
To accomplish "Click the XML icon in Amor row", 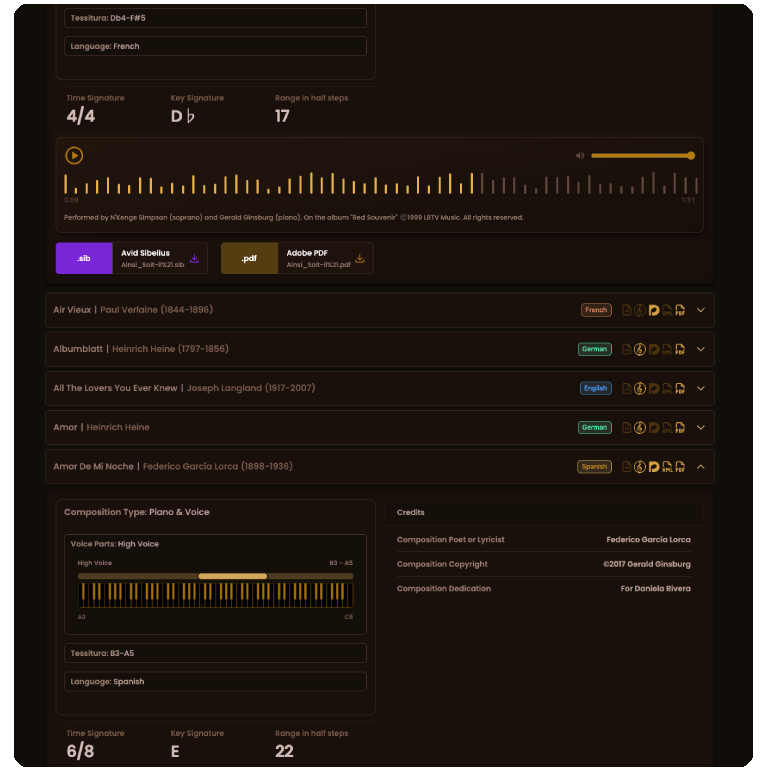I will coord(667,428).
